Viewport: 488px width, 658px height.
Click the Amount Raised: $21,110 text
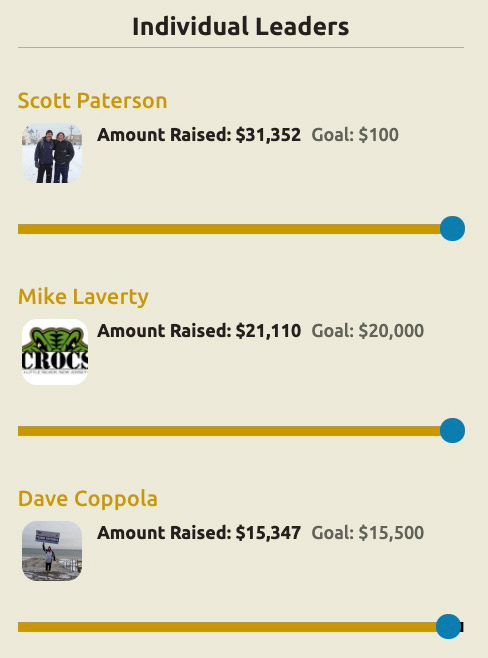tap(199, 331)
